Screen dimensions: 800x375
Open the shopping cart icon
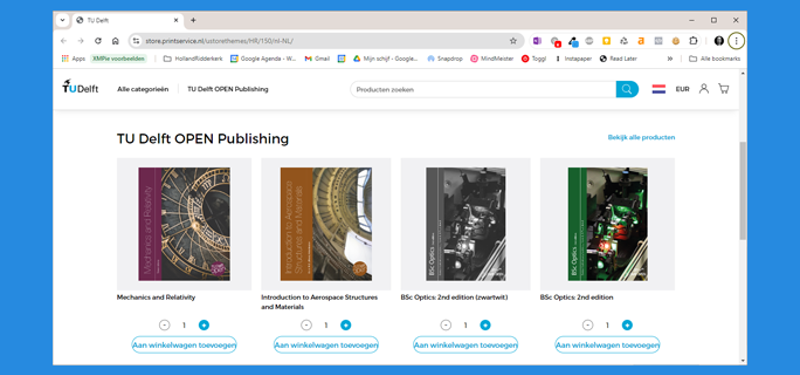coord(723,89)
